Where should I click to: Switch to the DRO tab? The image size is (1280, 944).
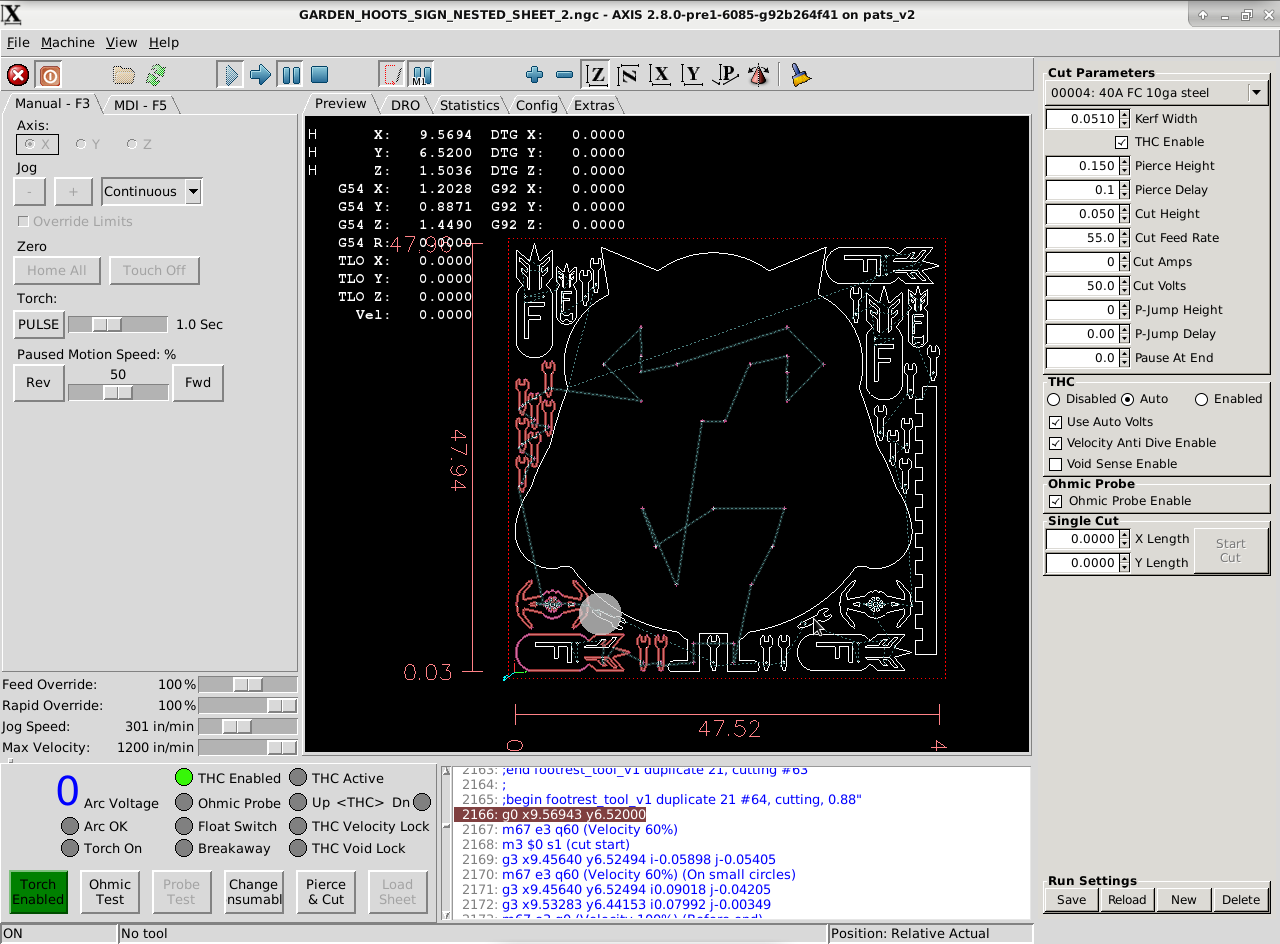pyautogui.click(x=405, y=105)
